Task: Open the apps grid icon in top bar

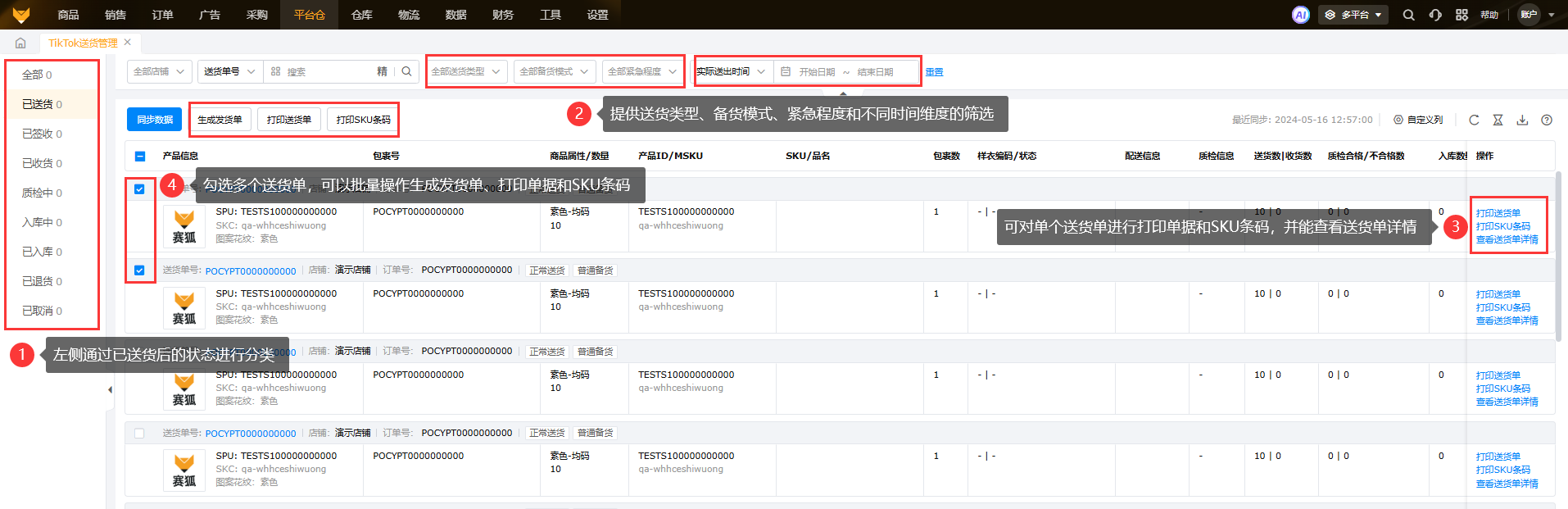Action: point(1462,15)
